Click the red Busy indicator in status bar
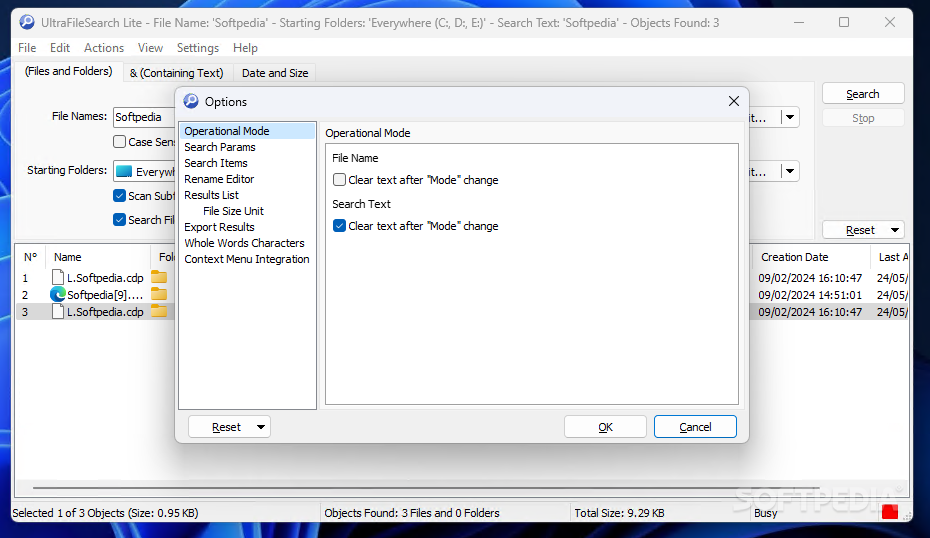This screenshot has height=538, width=930. tap(890, 512)
